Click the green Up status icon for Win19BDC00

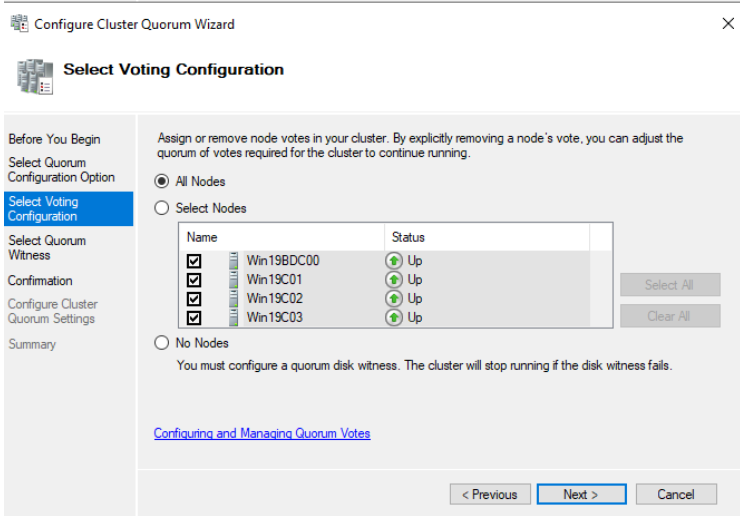pyautogui.click(x=394, y=261)
